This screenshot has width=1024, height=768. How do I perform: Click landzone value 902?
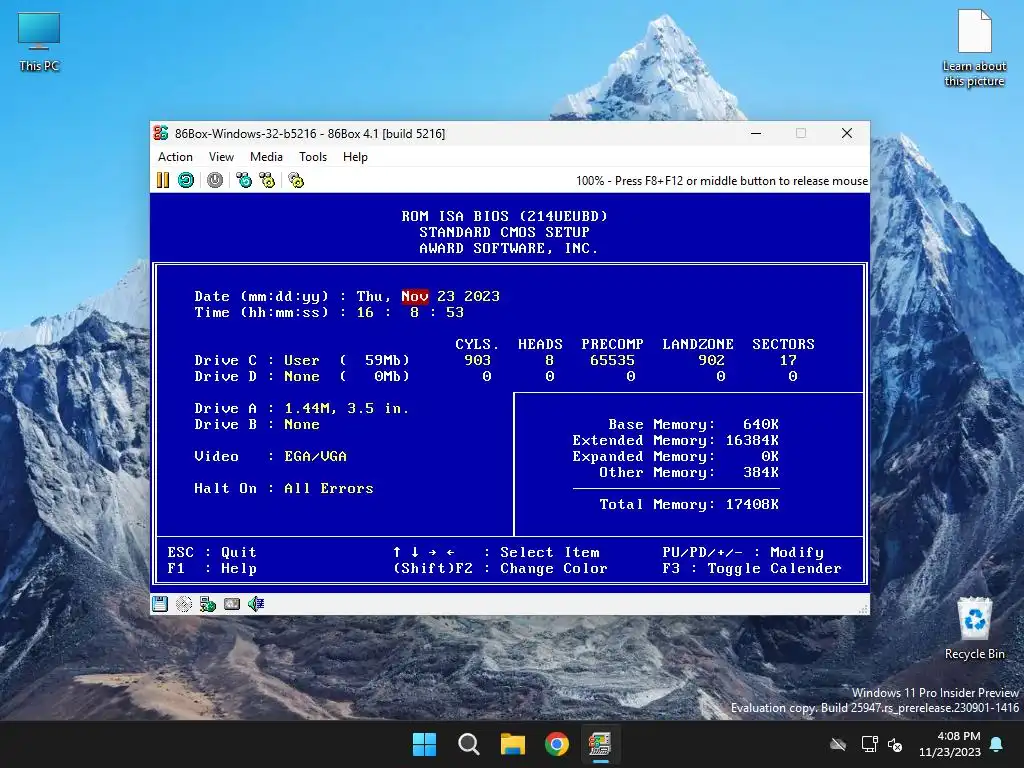(x=711, y=360)
